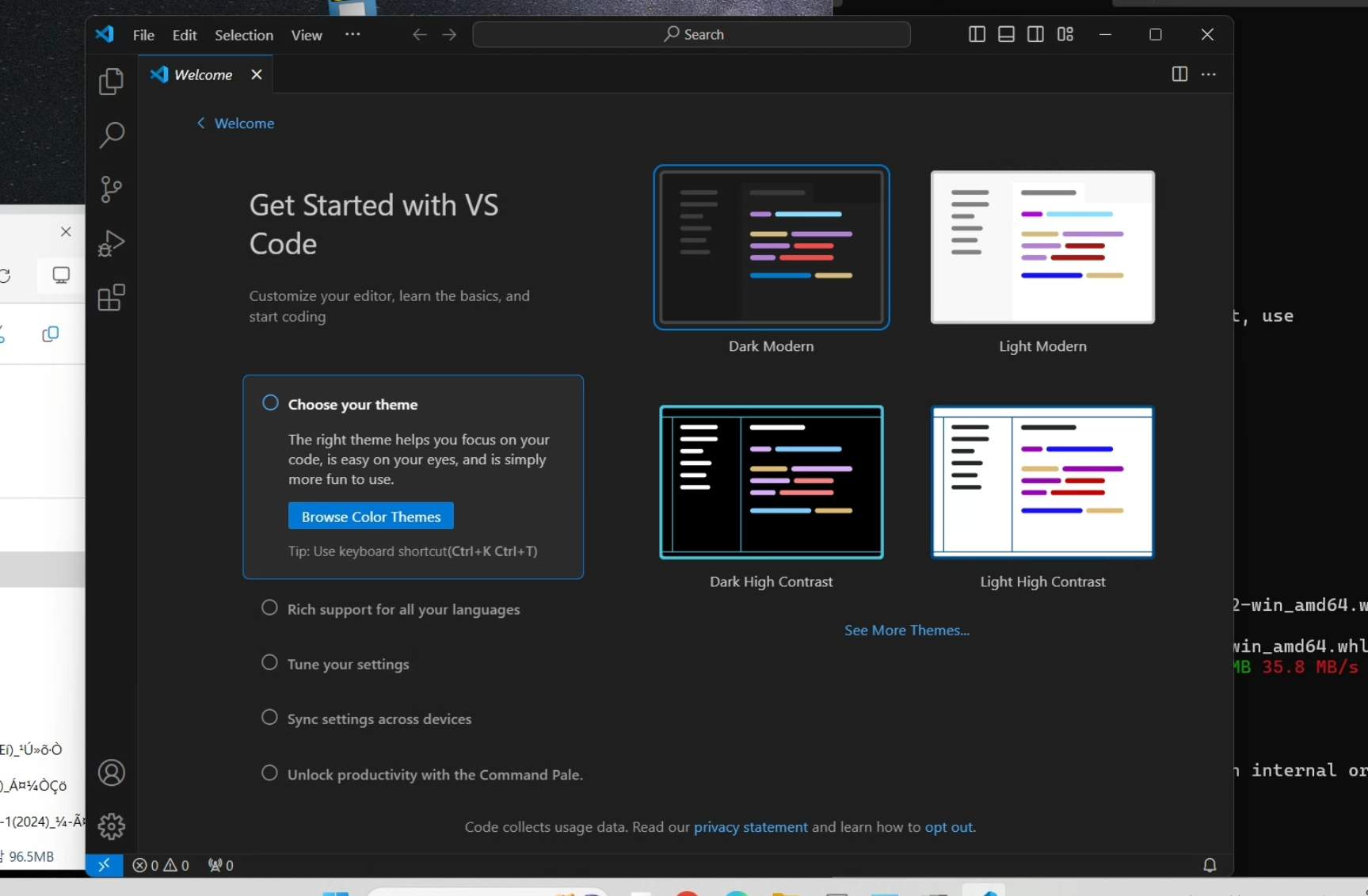Screen dimensions: 1368x896
Task: Open the opt out link
Action: 949,826
